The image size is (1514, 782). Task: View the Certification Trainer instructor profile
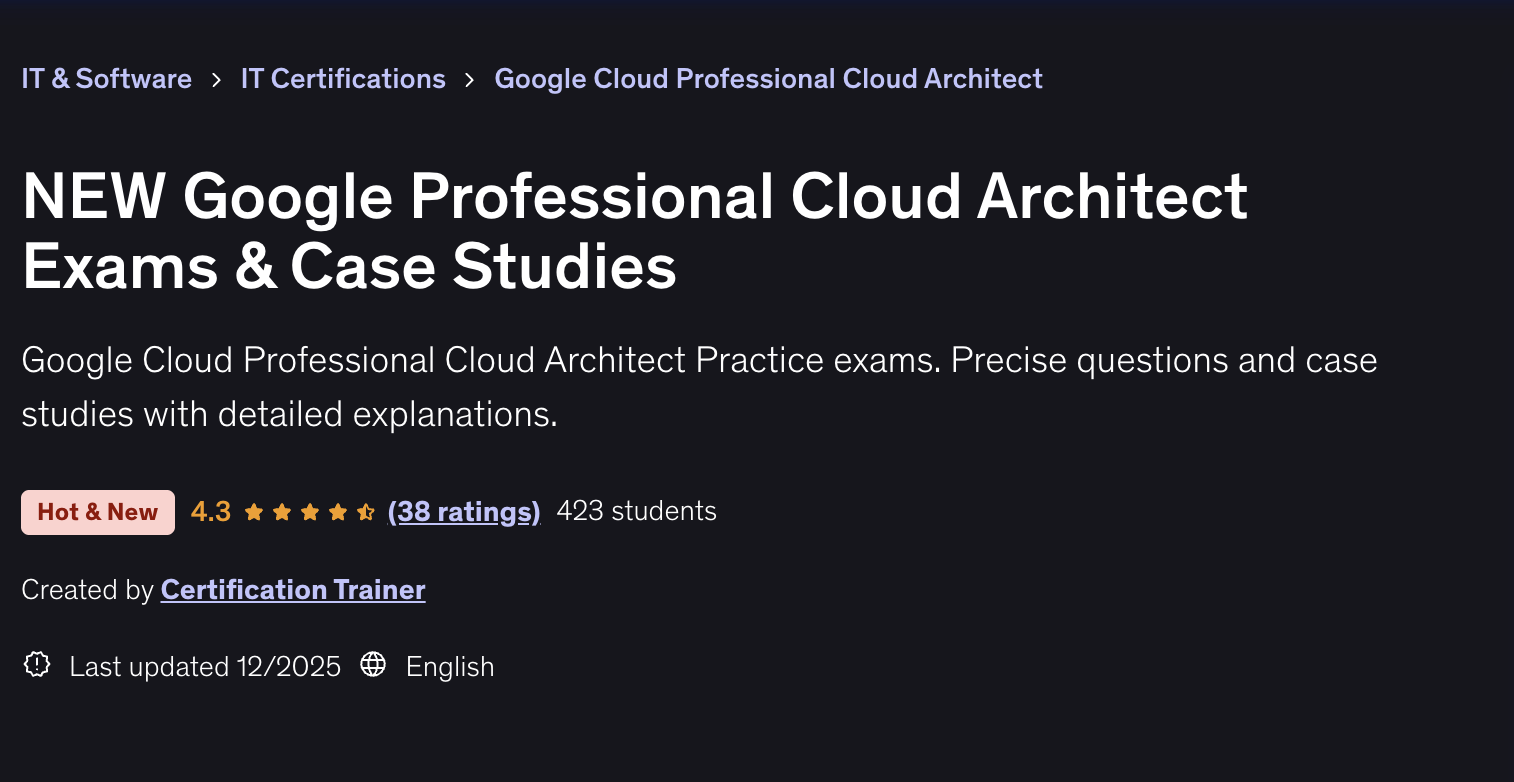click(292, 589)
